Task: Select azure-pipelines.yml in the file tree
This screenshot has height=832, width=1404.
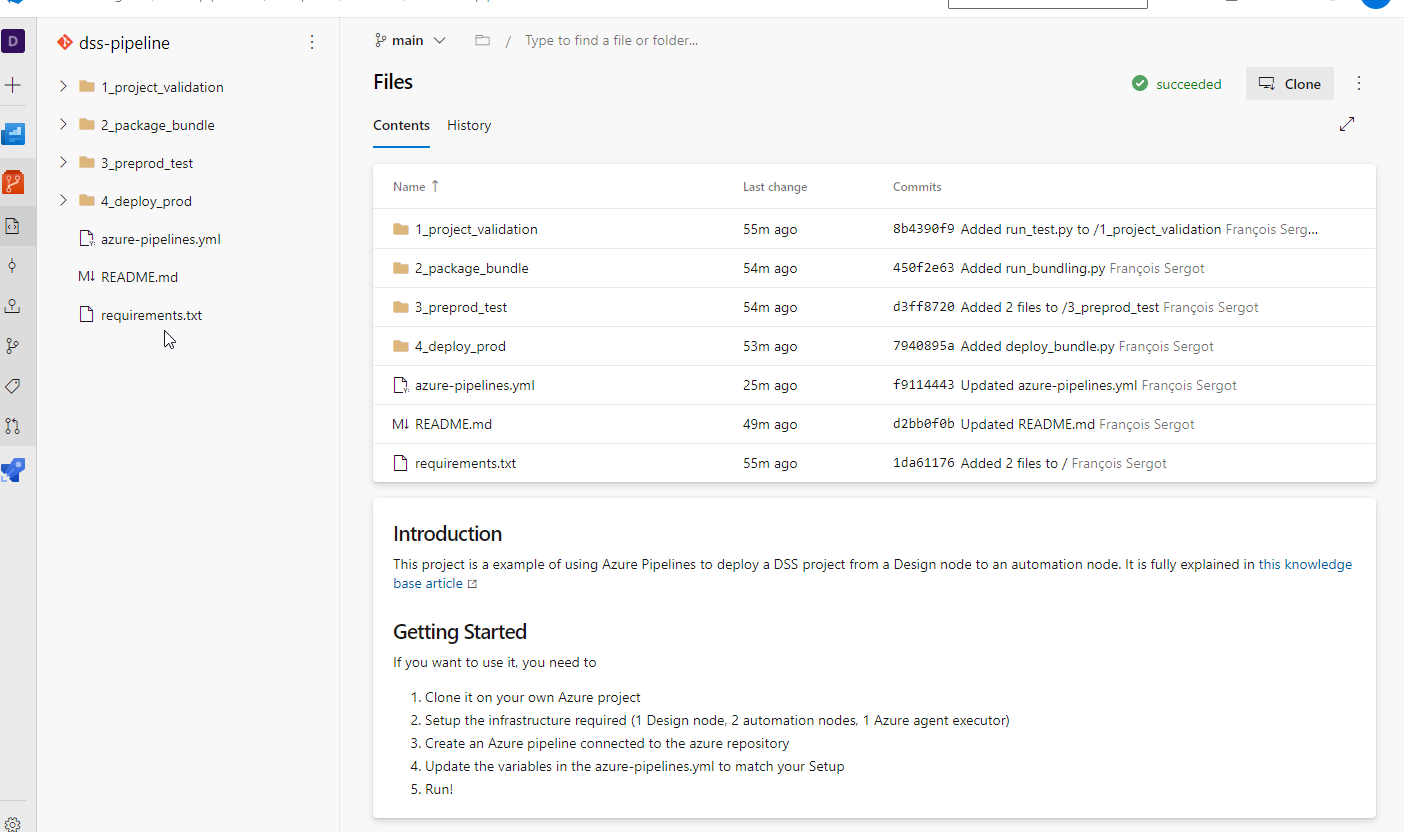Action: (160, 239)
